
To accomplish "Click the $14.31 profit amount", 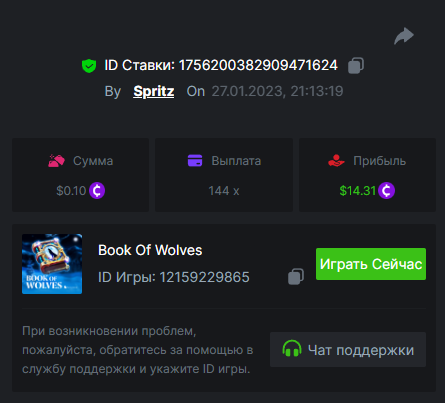I will [358, 191].
